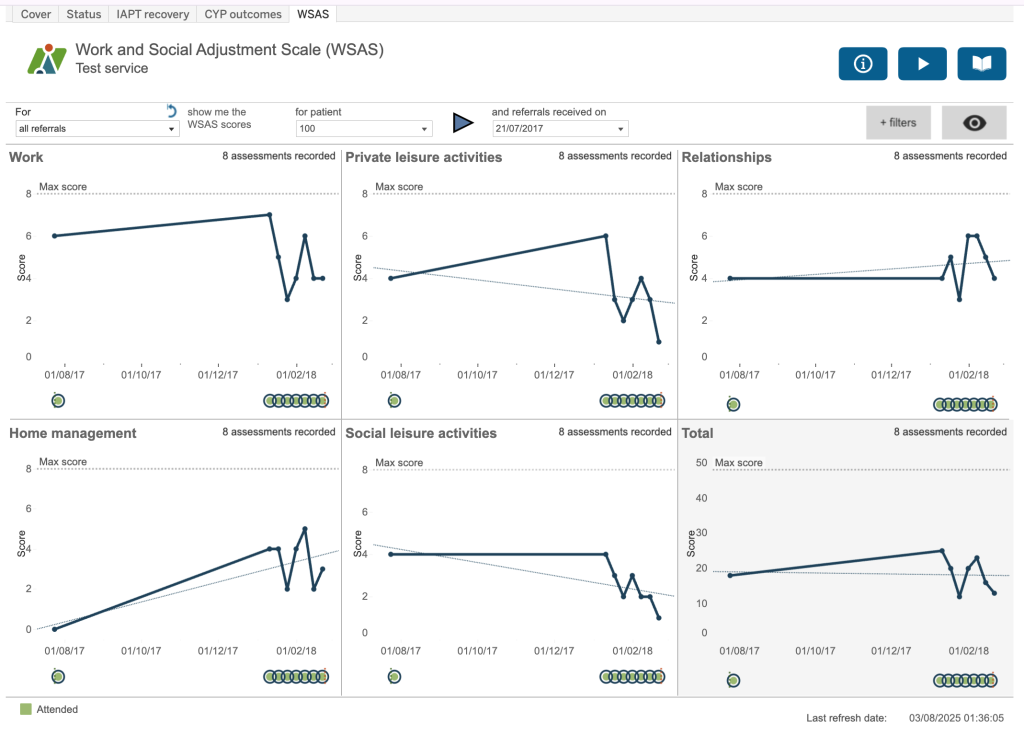Click the undo arrow beside referrals
Screen dimensions: 1024x734
171,111
